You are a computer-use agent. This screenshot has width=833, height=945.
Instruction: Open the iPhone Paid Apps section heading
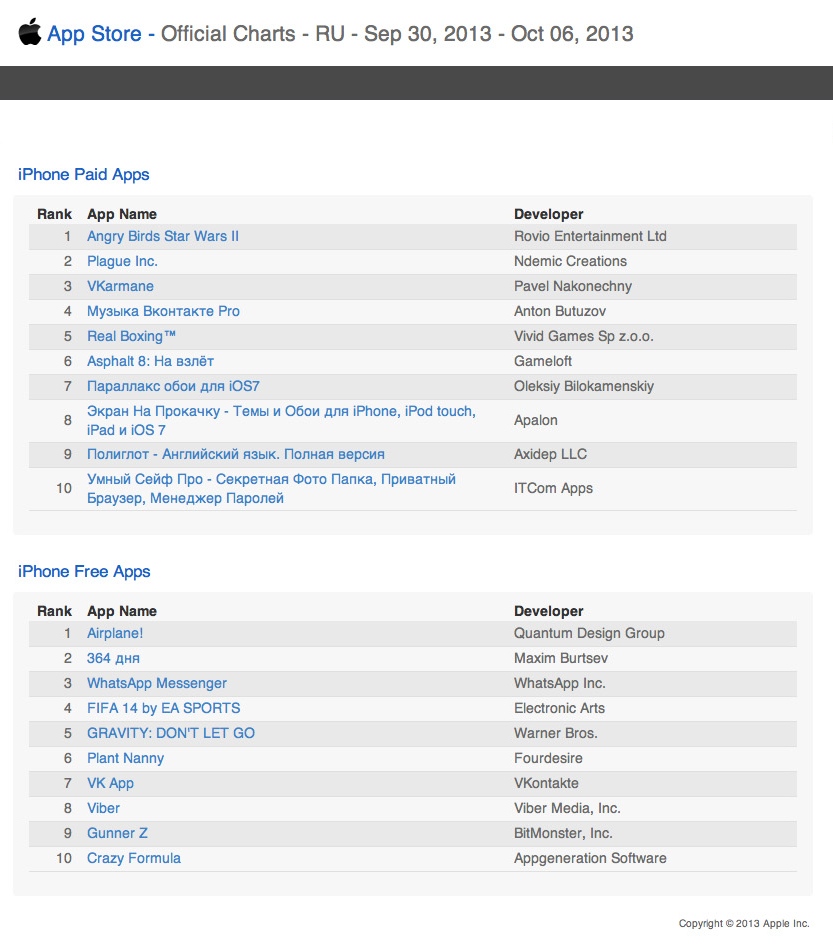84,175
